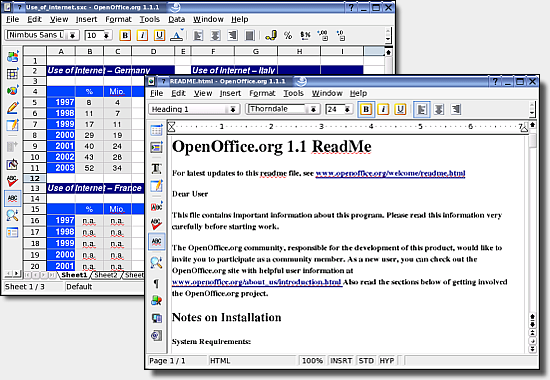Viewport: 550px width, 380px height.
Task: Align left in the README writer toolbar
Action: click(x=421, y=109)
